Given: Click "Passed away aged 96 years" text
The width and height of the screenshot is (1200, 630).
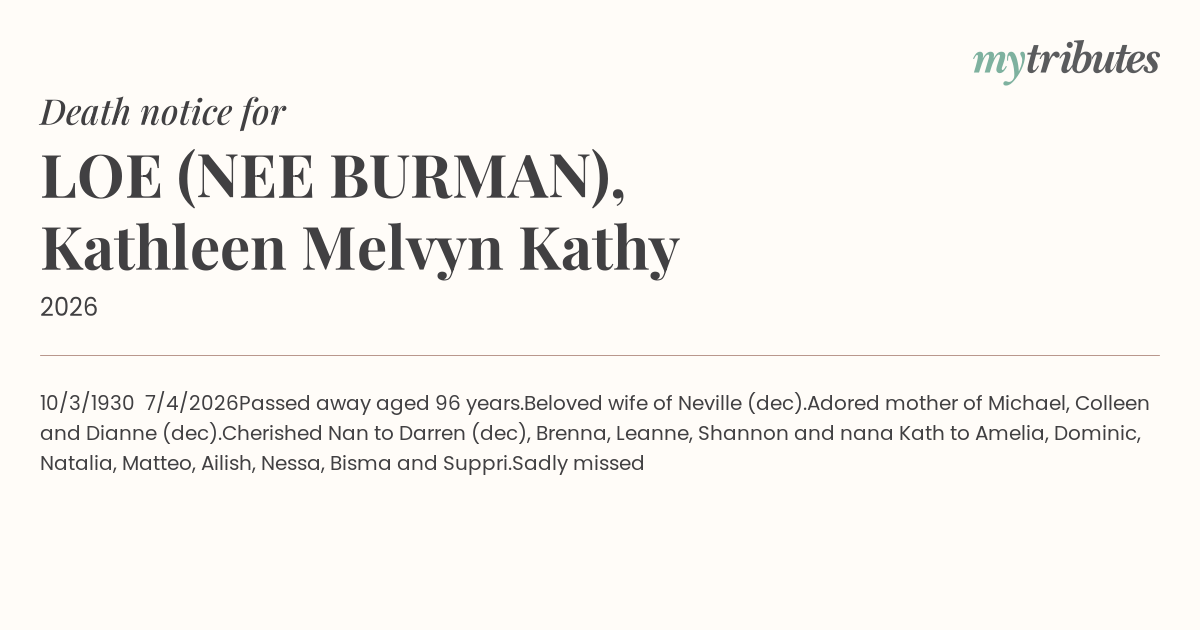Looking at the screenshot, I should pyautogui.click(x=380, y=403).
